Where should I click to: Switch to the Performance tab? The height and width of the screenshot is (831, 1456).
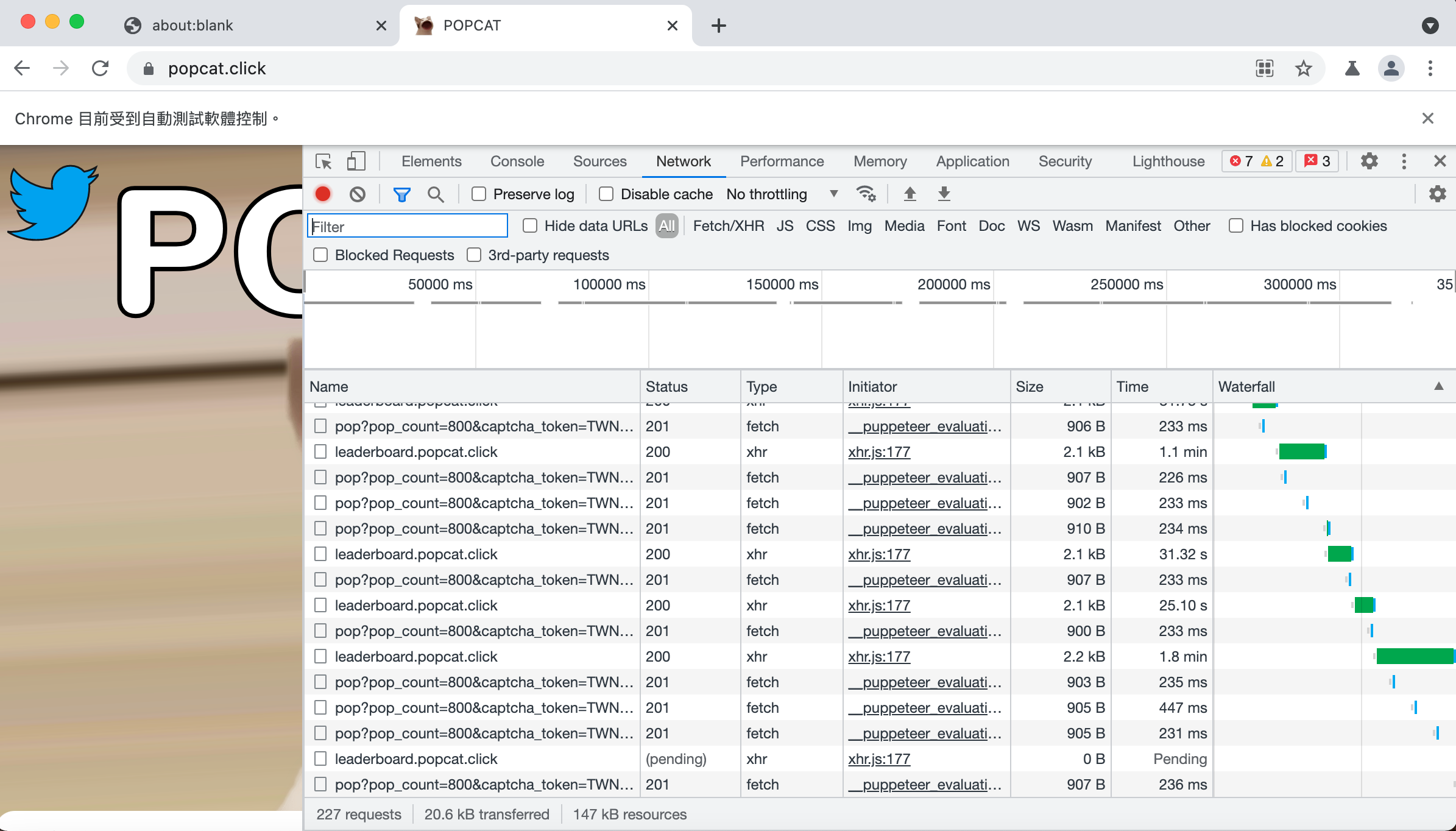782,161
